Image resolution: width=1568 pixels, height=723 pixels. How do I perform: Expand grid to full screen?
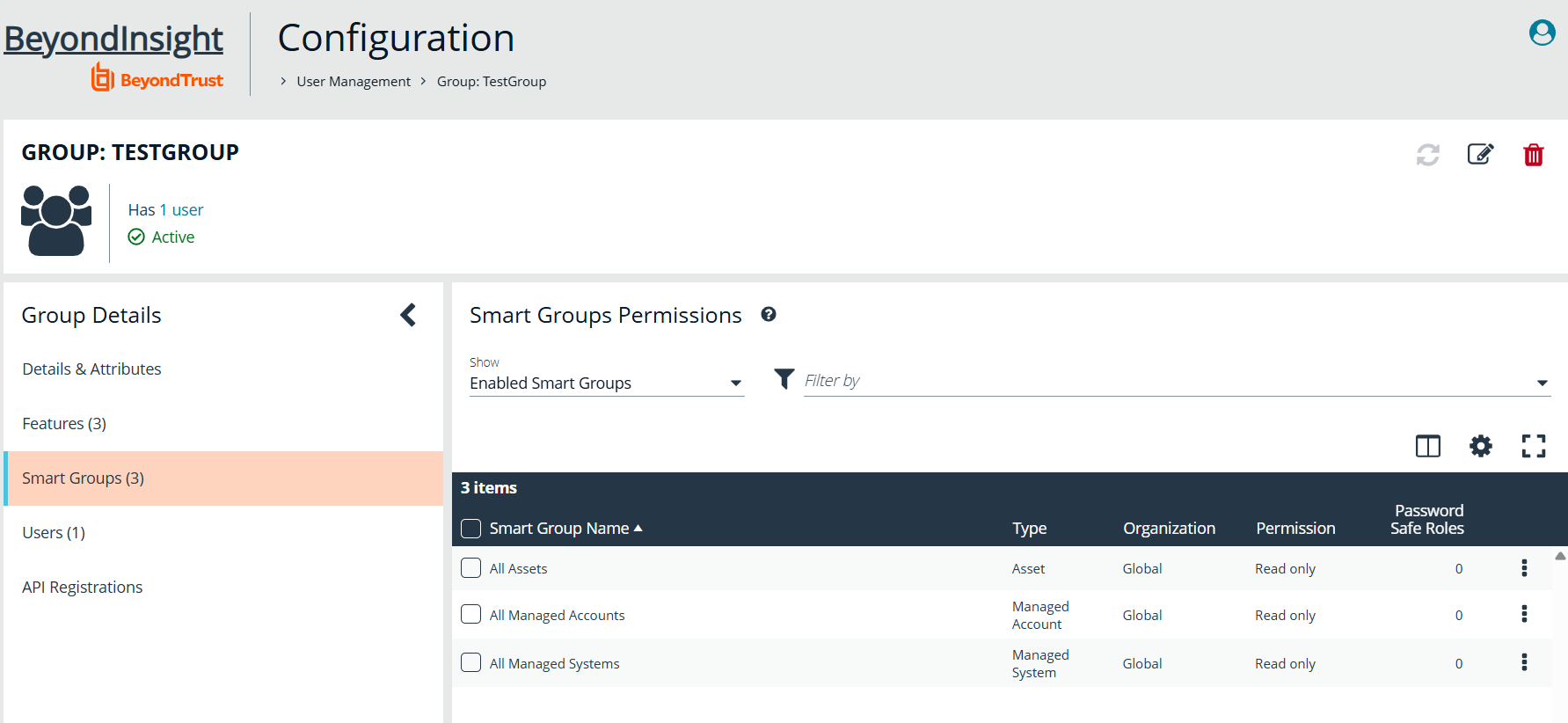(1533, 446)
